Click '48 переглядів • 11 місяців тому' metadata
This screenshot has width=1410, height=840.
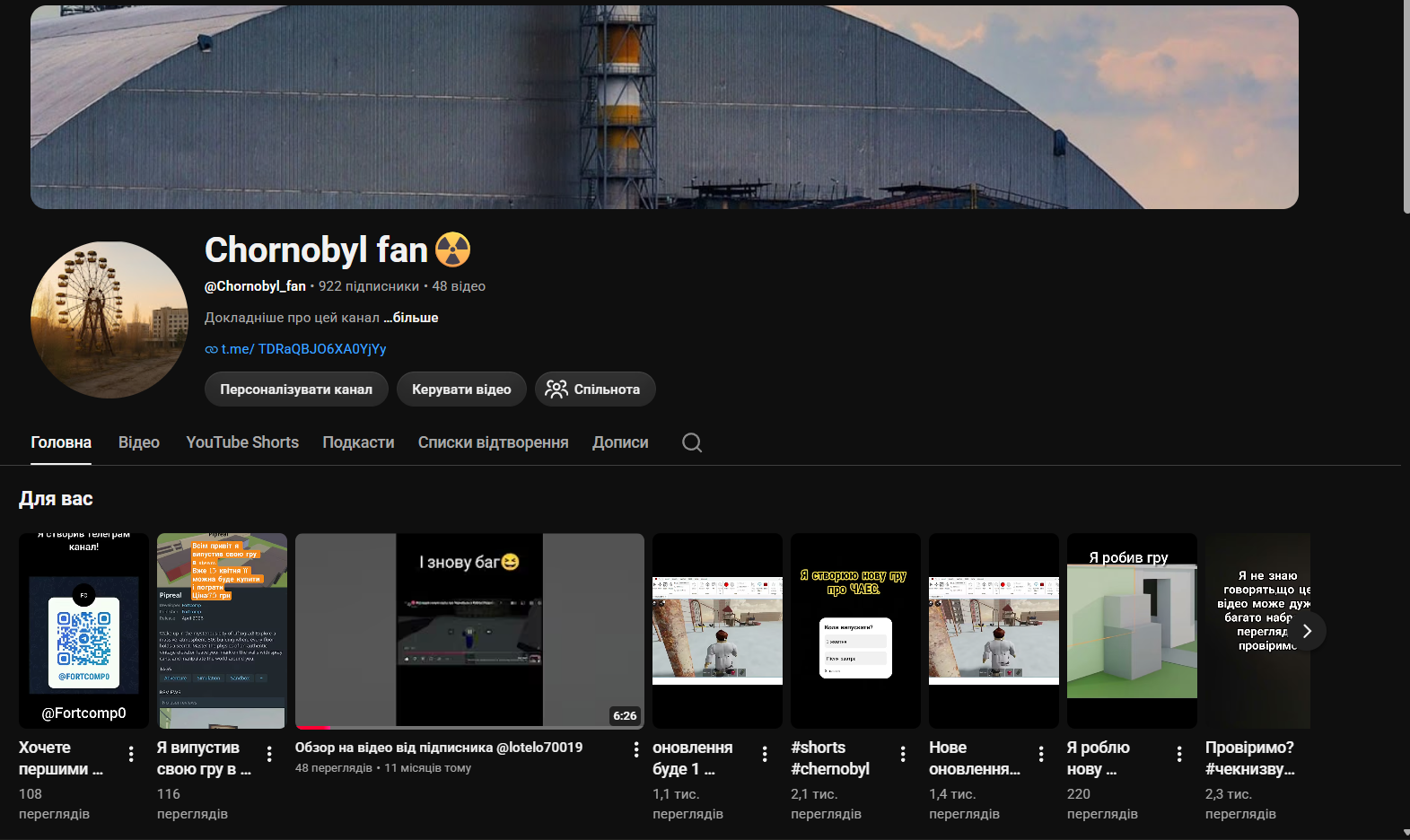pos(383,768)
